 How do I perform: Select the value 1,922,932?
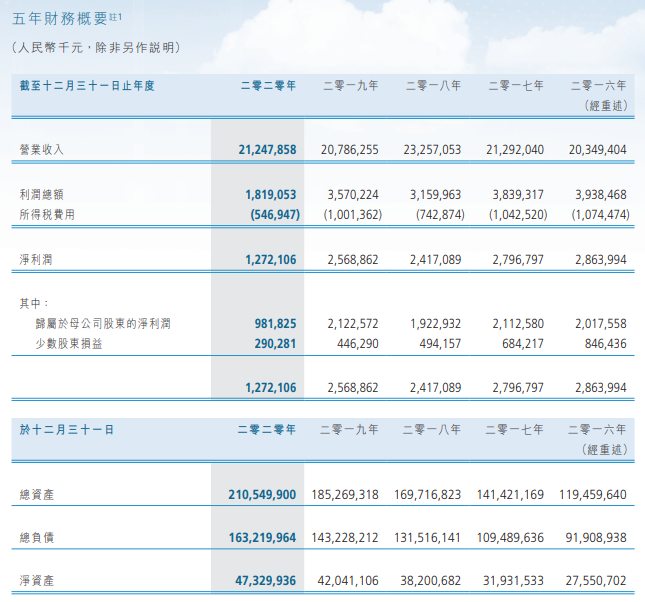click(436, 323)
